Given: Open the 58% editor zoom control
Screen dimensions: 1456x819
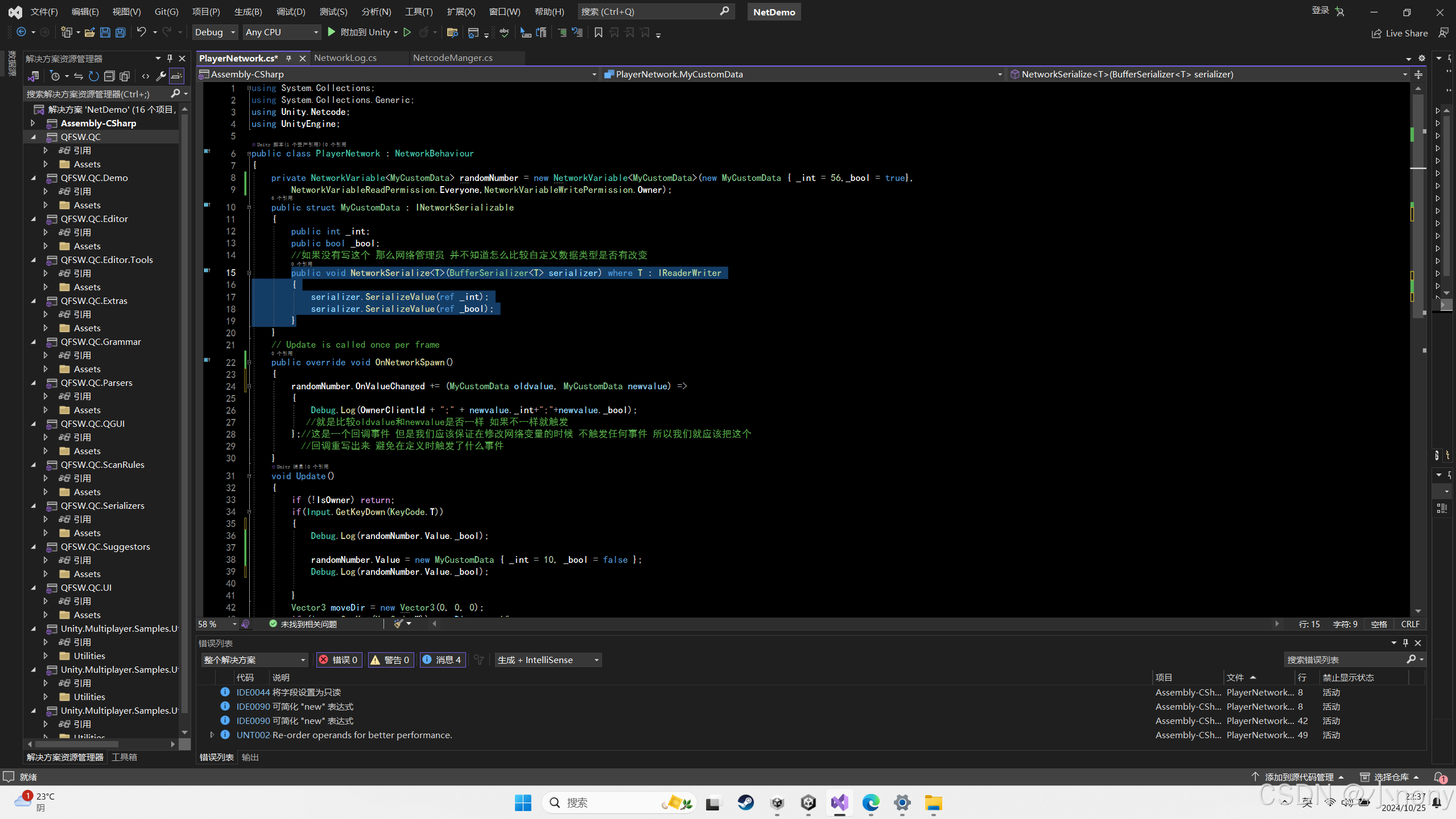Looking at the screenshot, I should tap(216, 624).
